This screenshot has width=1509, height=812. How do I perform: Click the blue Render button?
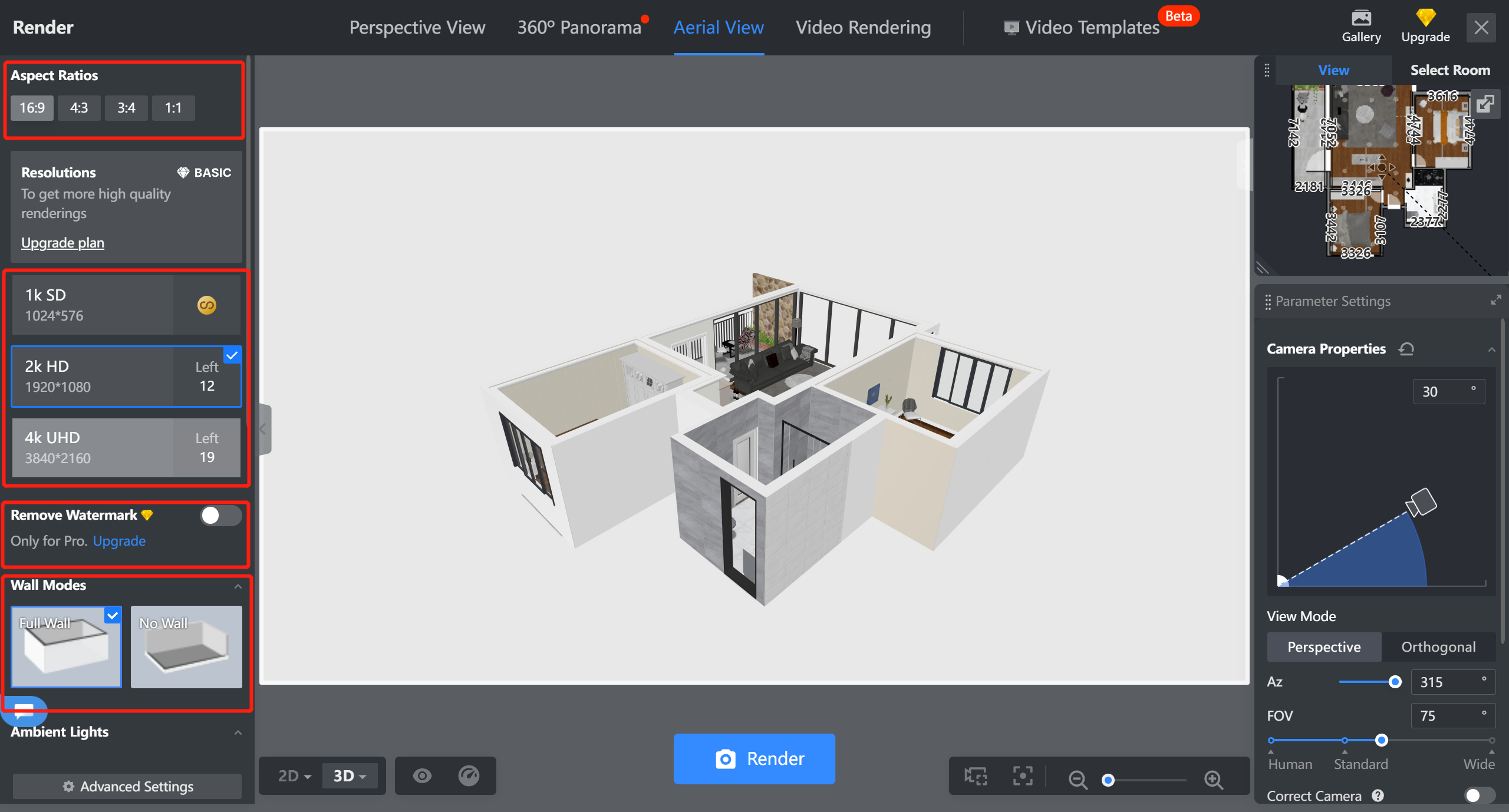[x=754, y=758]
